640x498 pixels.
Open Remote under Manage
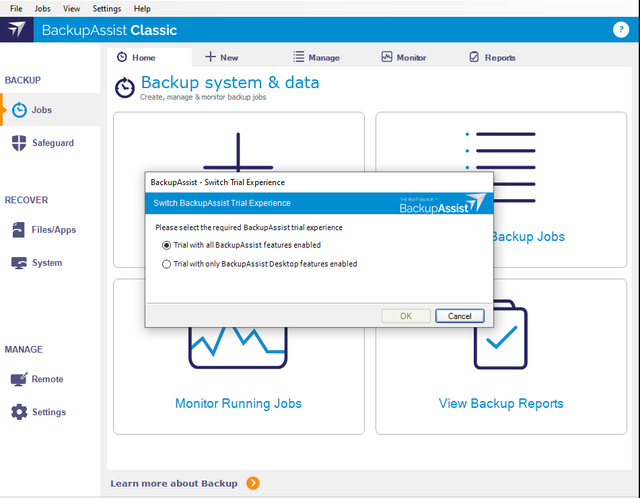[x=47, y=379]
